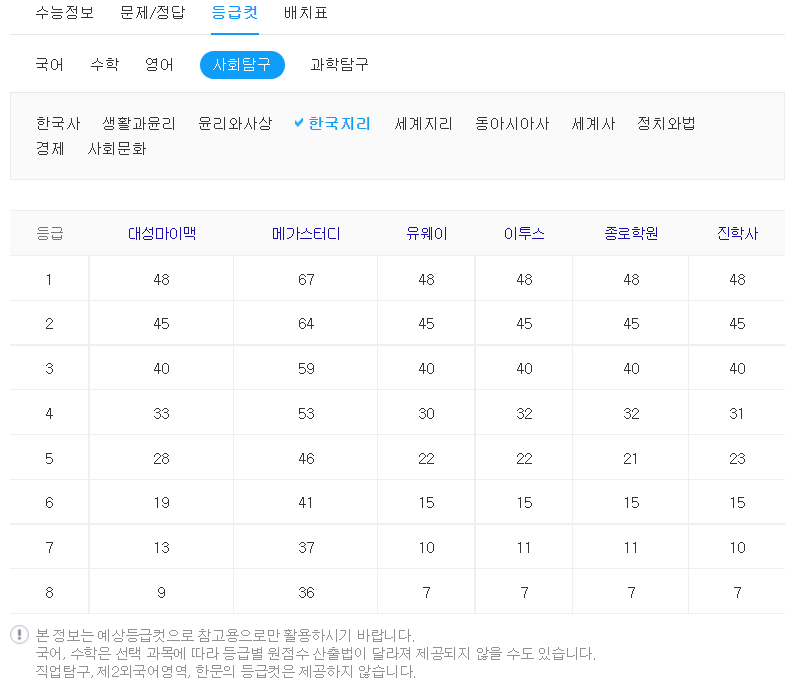The height and width of the screenshot is (700, 791).
Task: Click grade 4 유웨이 value 30
Action: point(426,414)
